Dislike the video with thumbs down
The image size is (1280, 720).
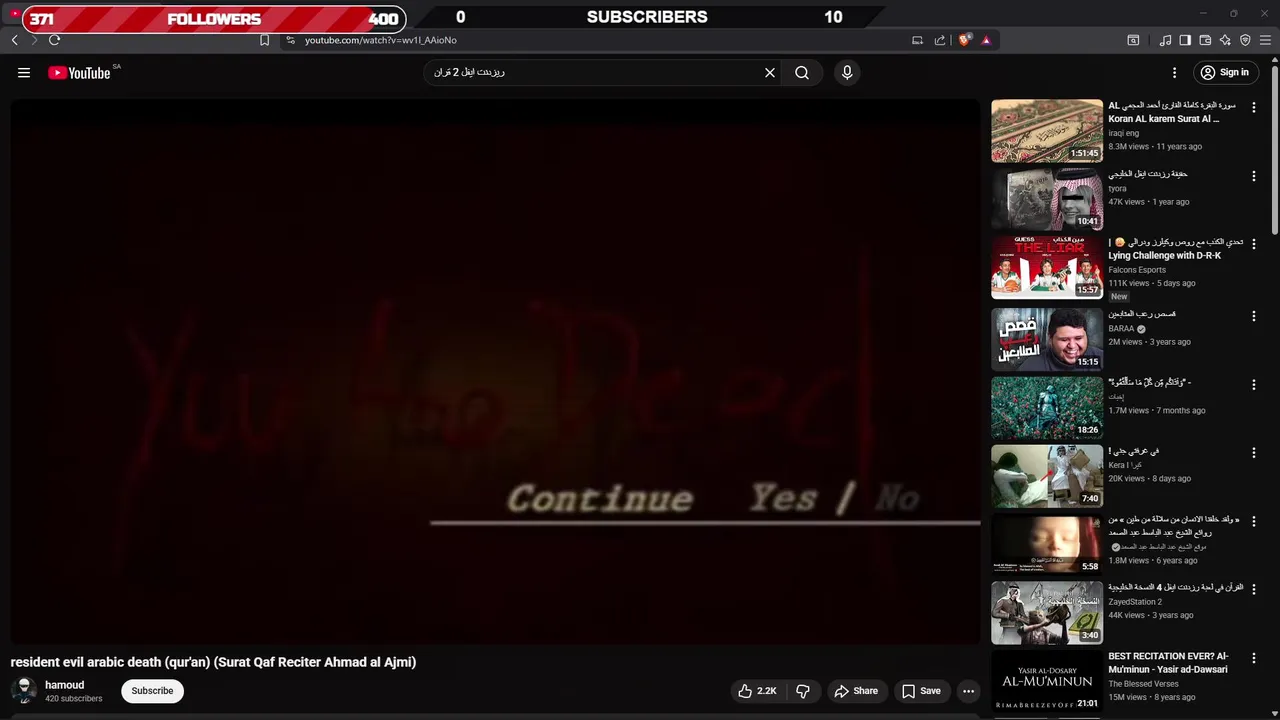point(802,691)
